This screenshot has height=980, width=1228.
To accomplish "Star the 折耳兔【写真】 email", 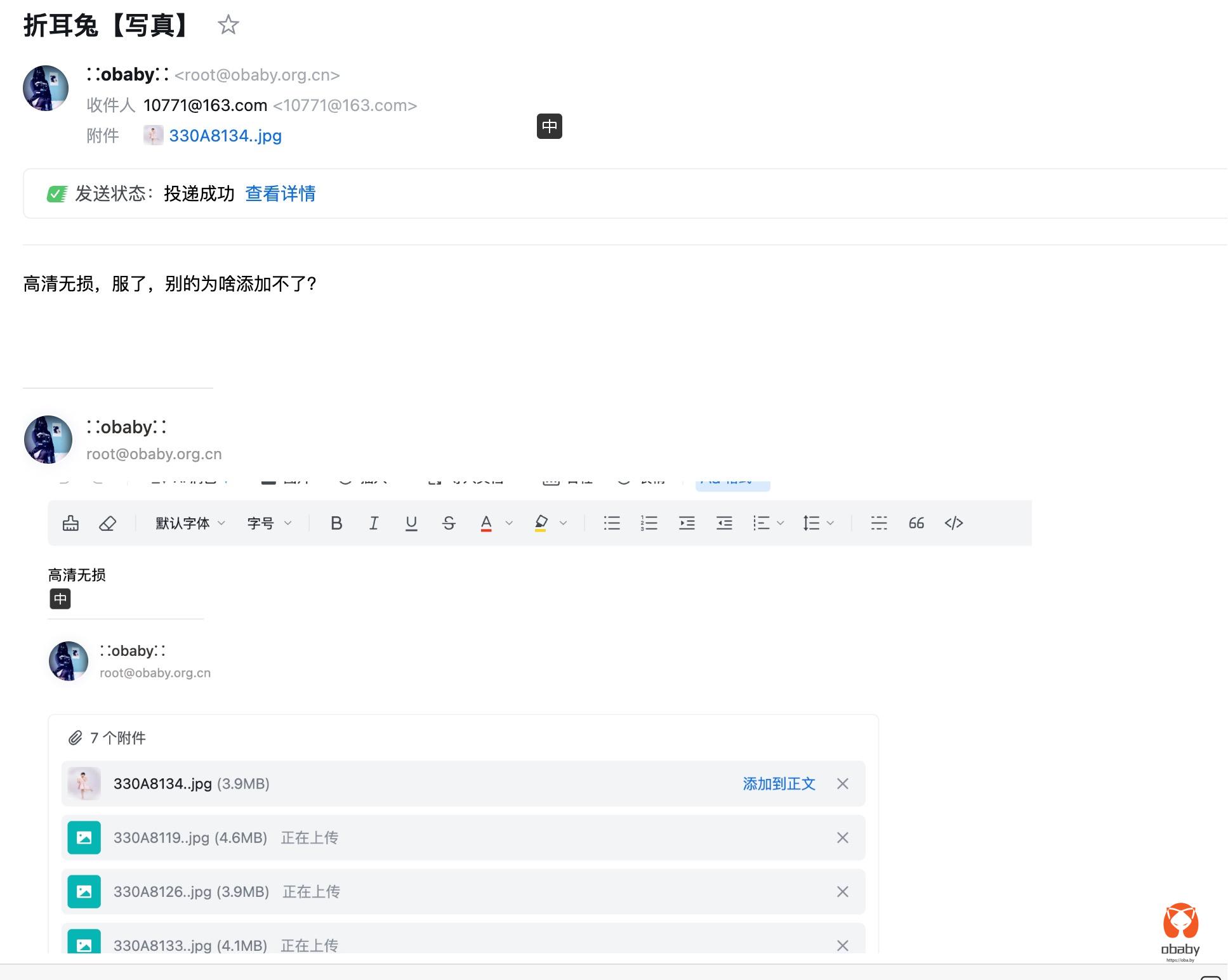I will tap(228, 25).
